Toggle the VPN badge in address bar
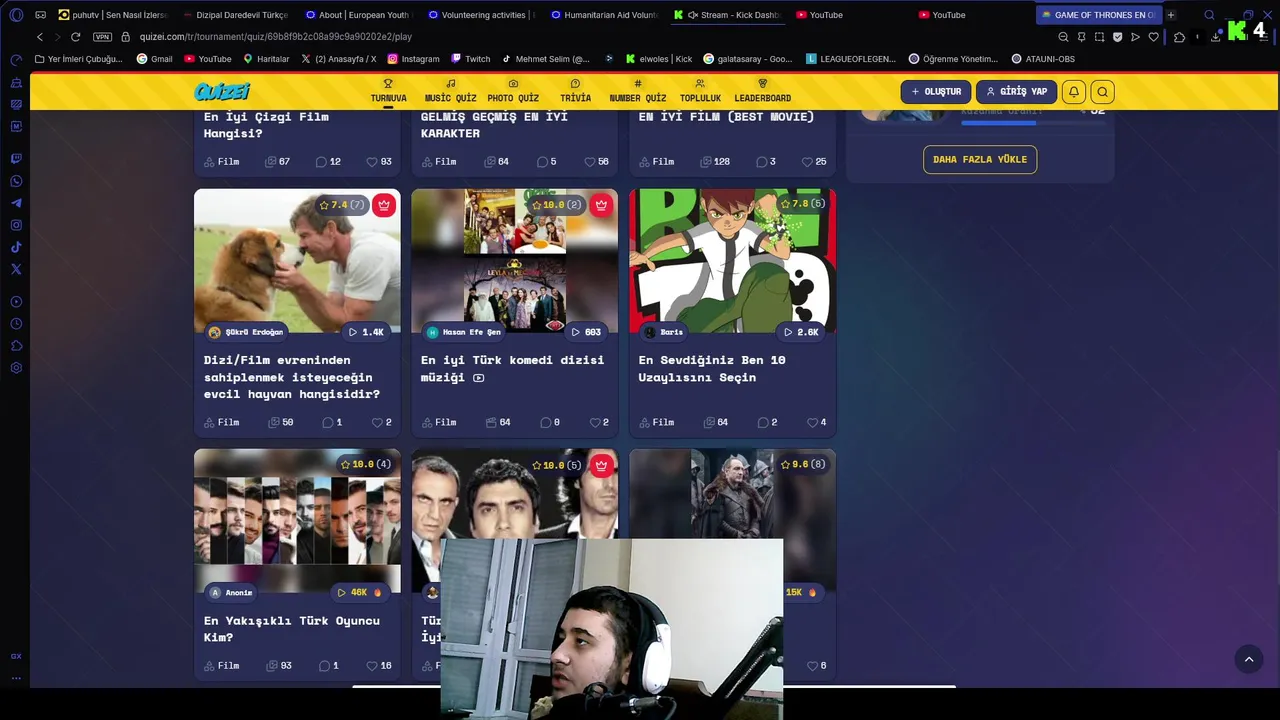The height and width of the screenshot is (720, 1280). [x=102, y=37]
